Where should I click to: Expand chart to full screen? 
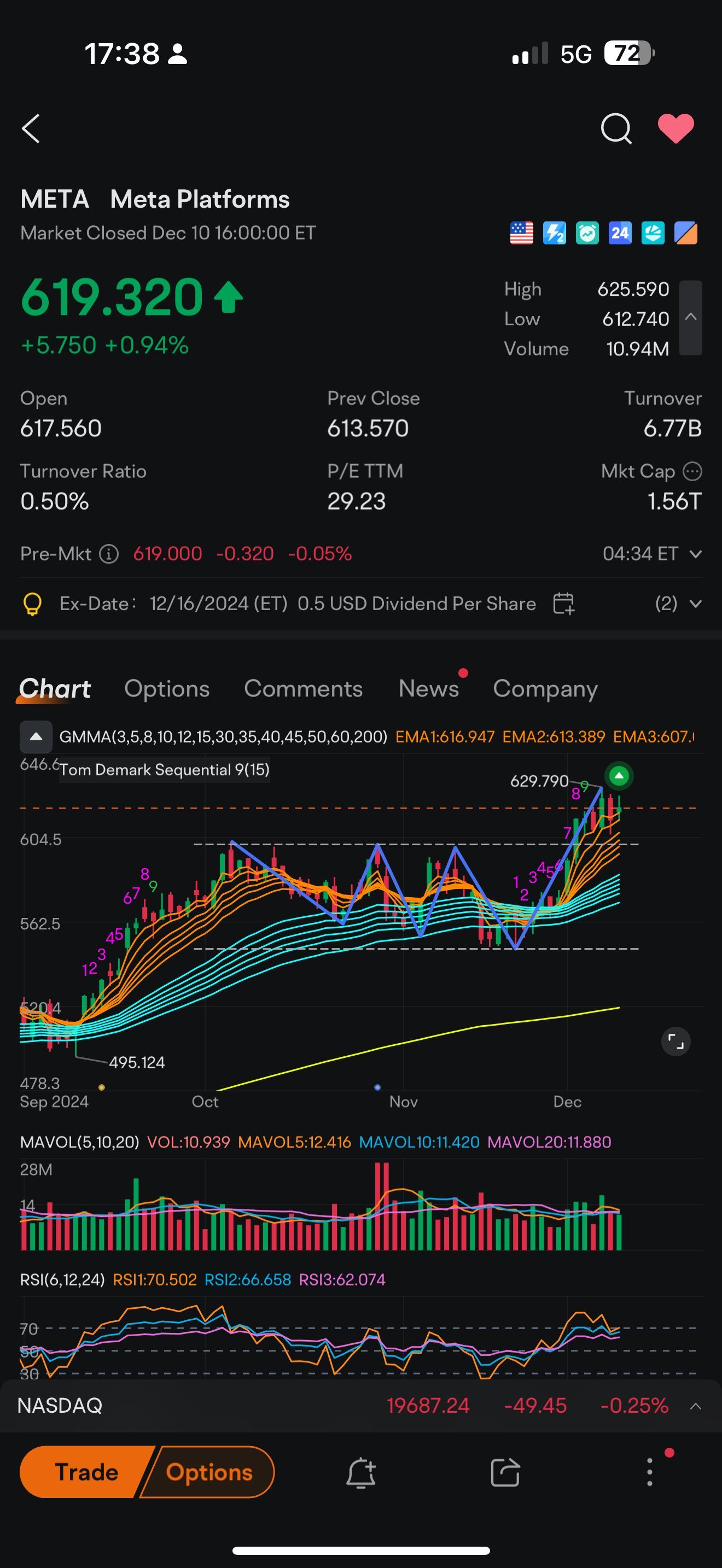(676, 1042)
